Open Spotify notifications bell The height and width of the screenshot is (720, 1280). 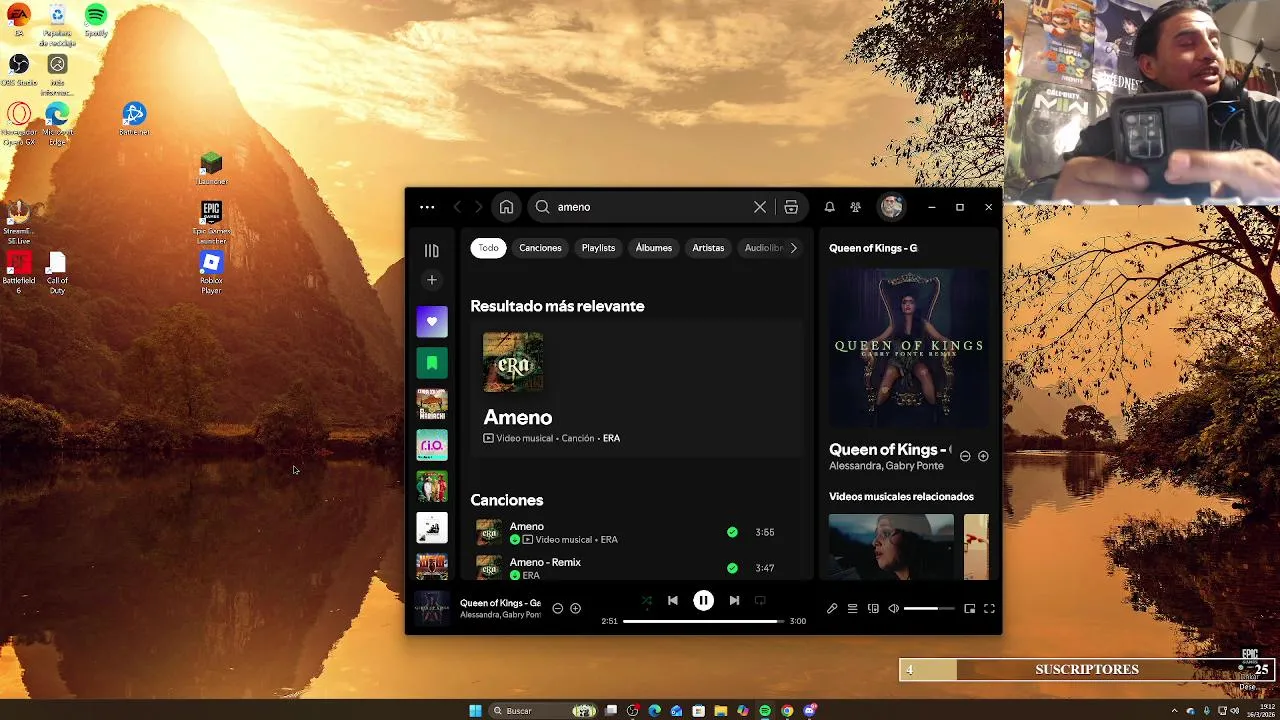tap(829, 207)
